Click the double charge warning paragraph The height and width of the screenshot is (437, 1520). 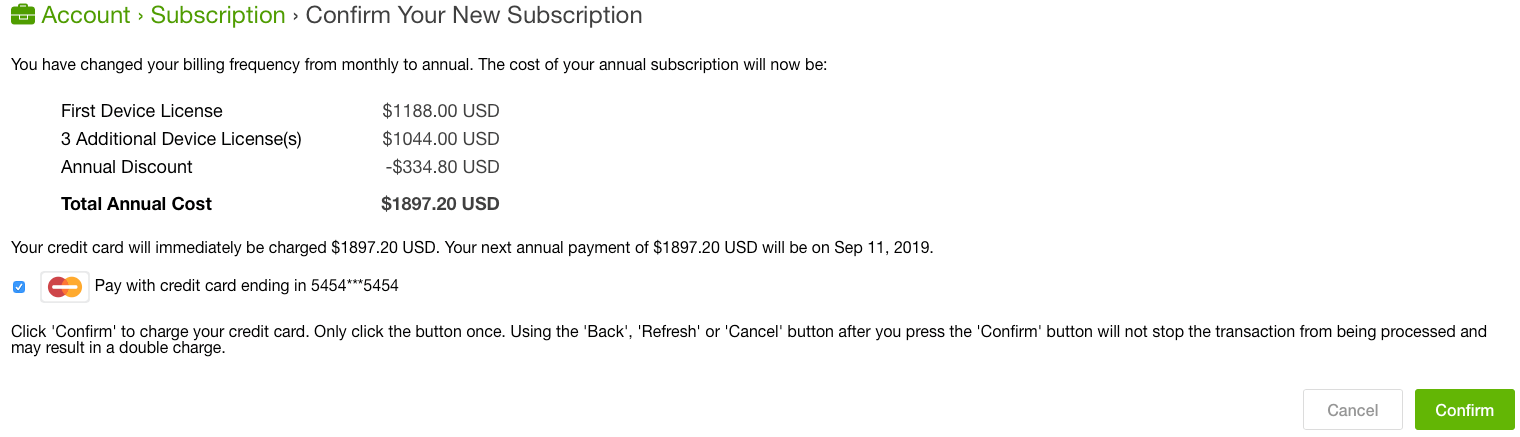pos(748,340)
